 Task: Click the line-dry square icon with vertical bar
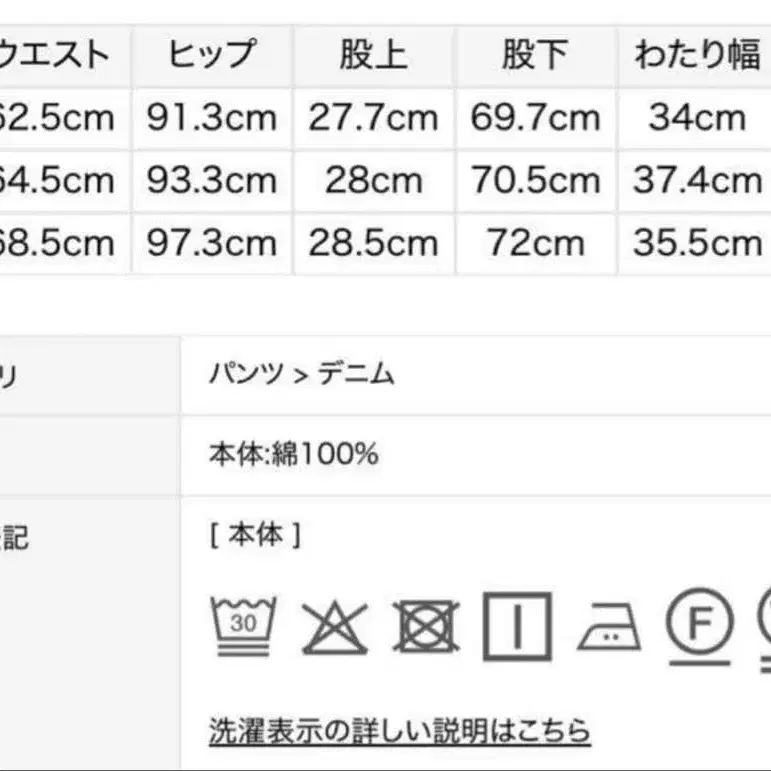pyautogui.click(x=516, y=626)
